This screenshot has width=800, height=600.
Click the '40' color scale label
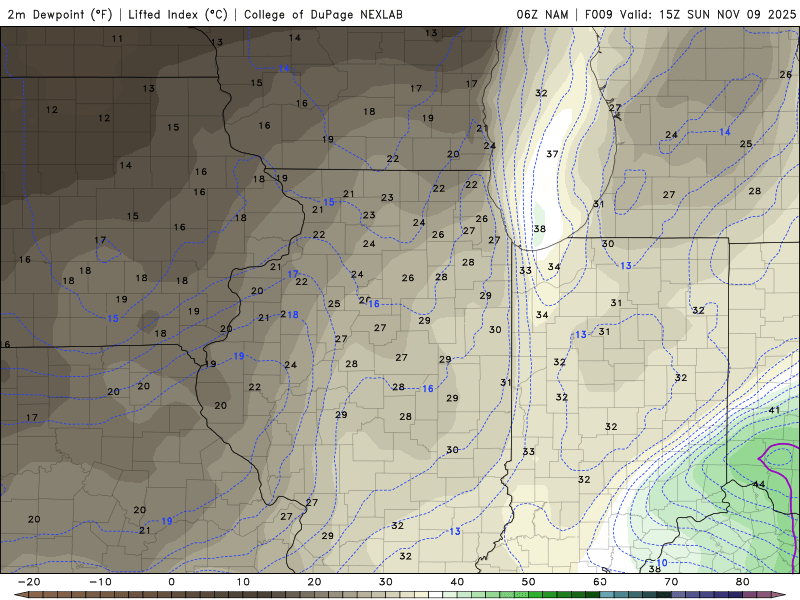point(457,582)
